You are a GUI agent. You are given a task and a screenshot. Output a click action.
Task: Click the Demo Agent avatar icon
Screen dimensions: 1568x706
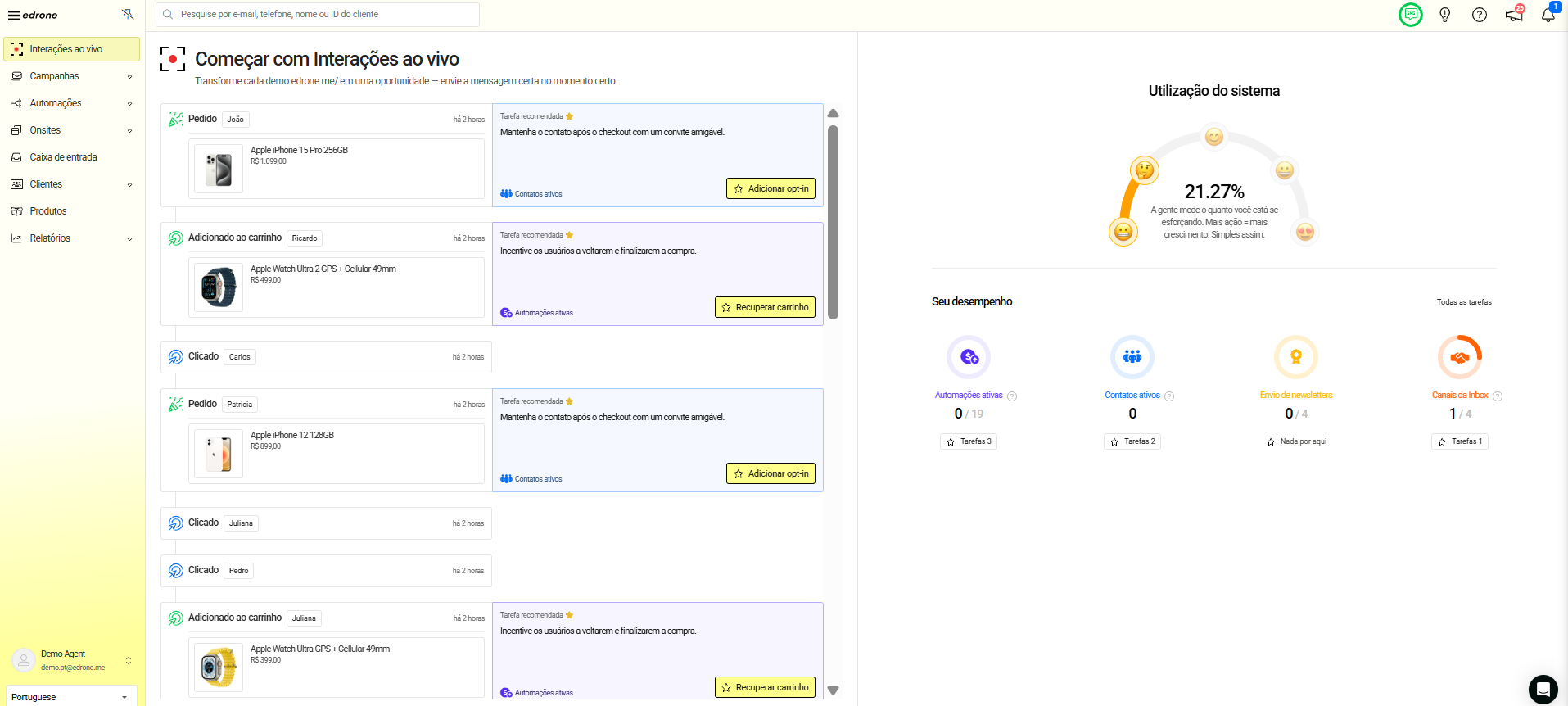[24, 660]
